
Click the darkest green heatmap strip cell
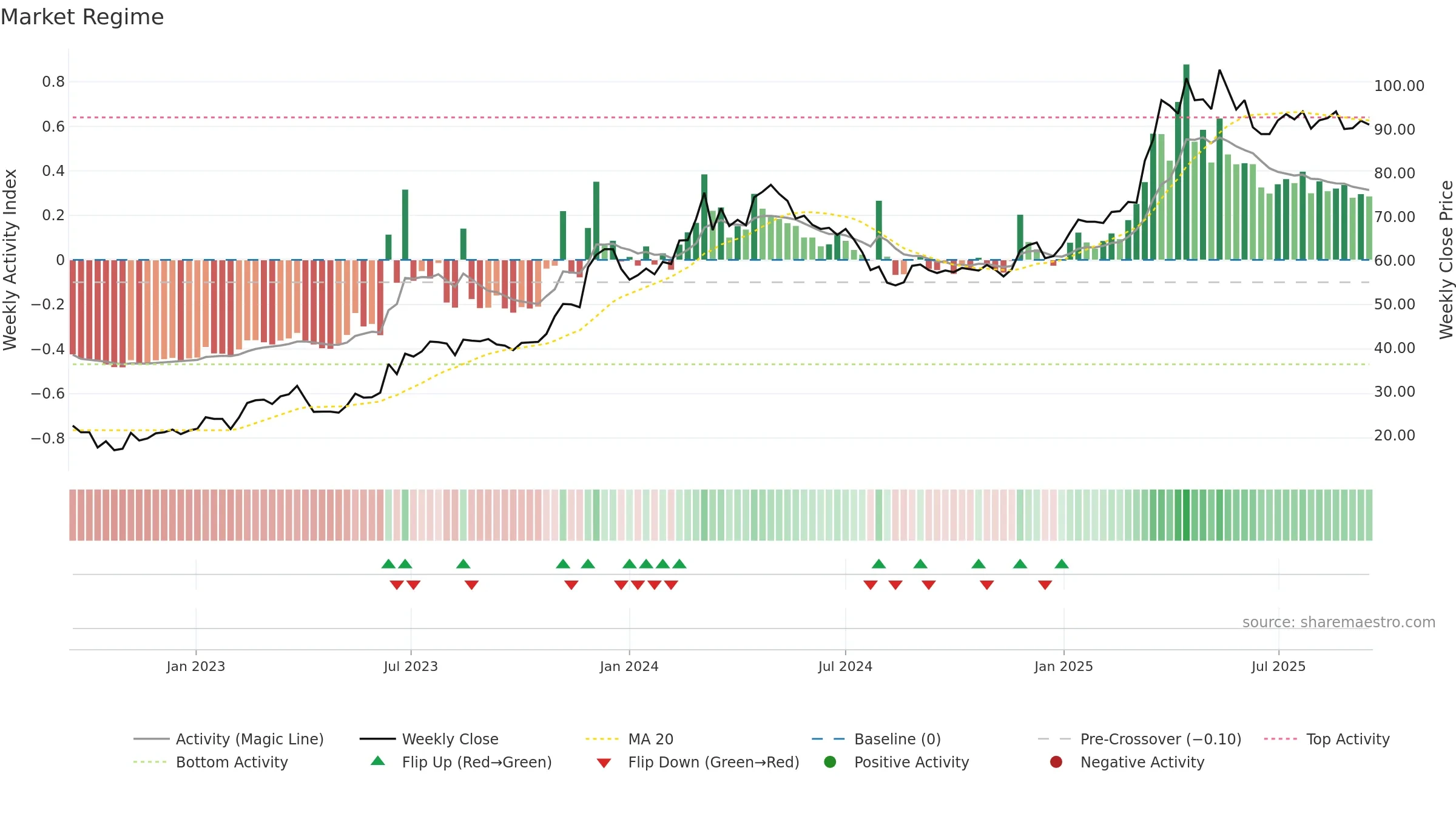(x=1186, y=515)
